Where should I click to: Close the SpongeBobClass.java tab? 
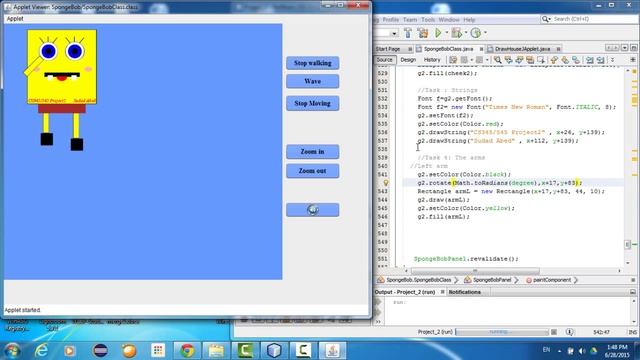[x=481, y=49]
